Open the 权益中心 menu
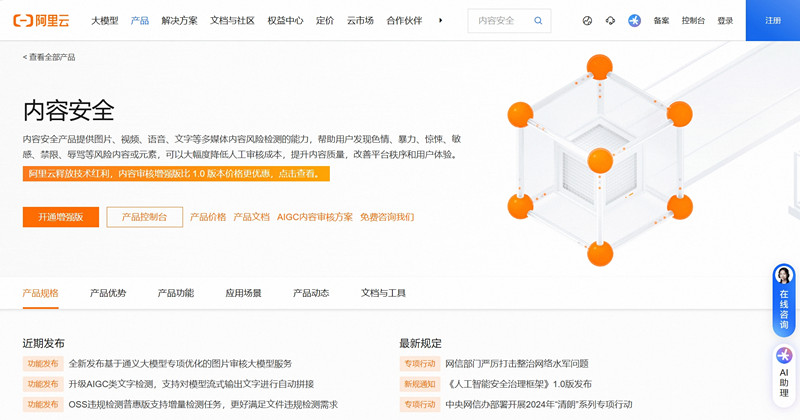The height and width of the screenshot is (420, 800). coord(285,20)
